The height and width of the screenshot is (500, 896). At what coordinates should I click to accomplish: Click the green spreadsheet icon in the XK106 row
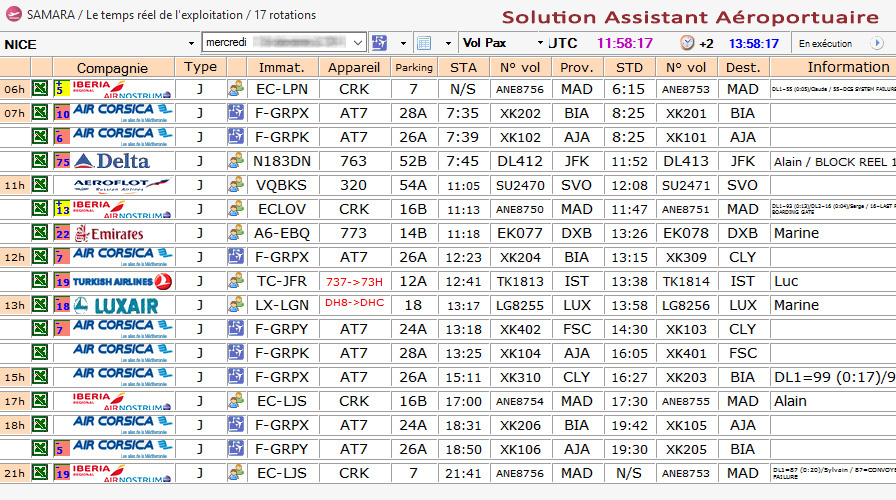coord(39,449)
